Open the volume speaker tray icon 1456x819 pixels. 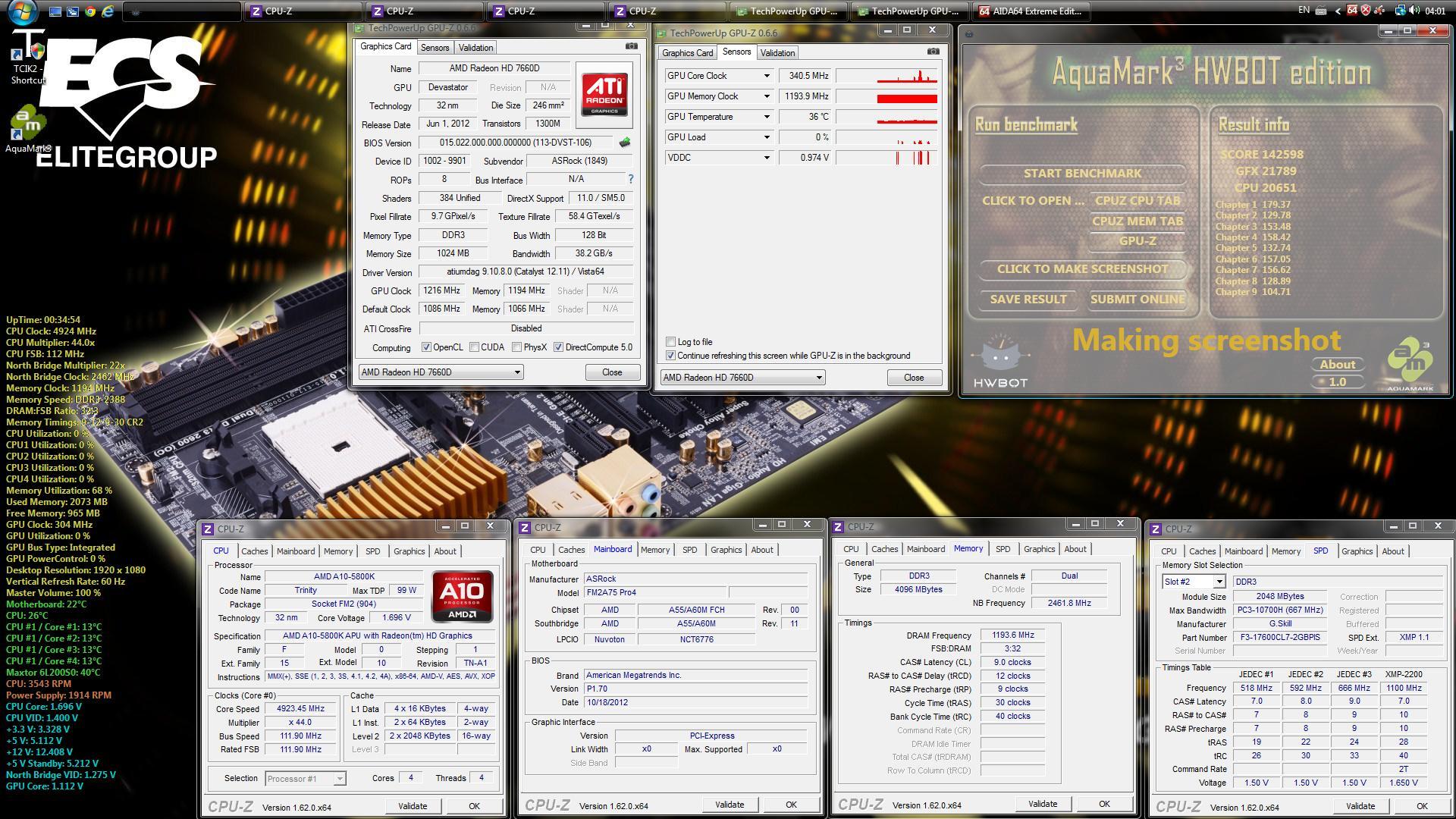[x=1414, y=11]
